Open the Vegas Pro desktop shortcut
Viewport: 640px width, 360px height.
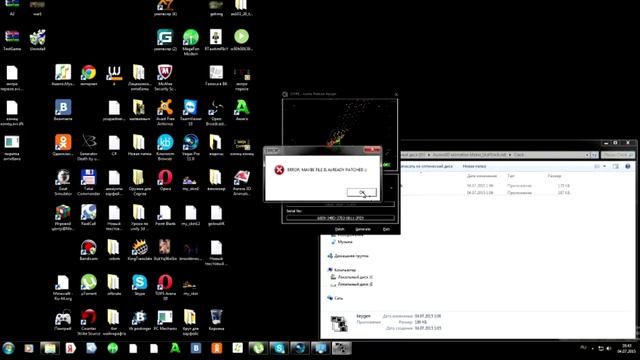pos(191,147)
